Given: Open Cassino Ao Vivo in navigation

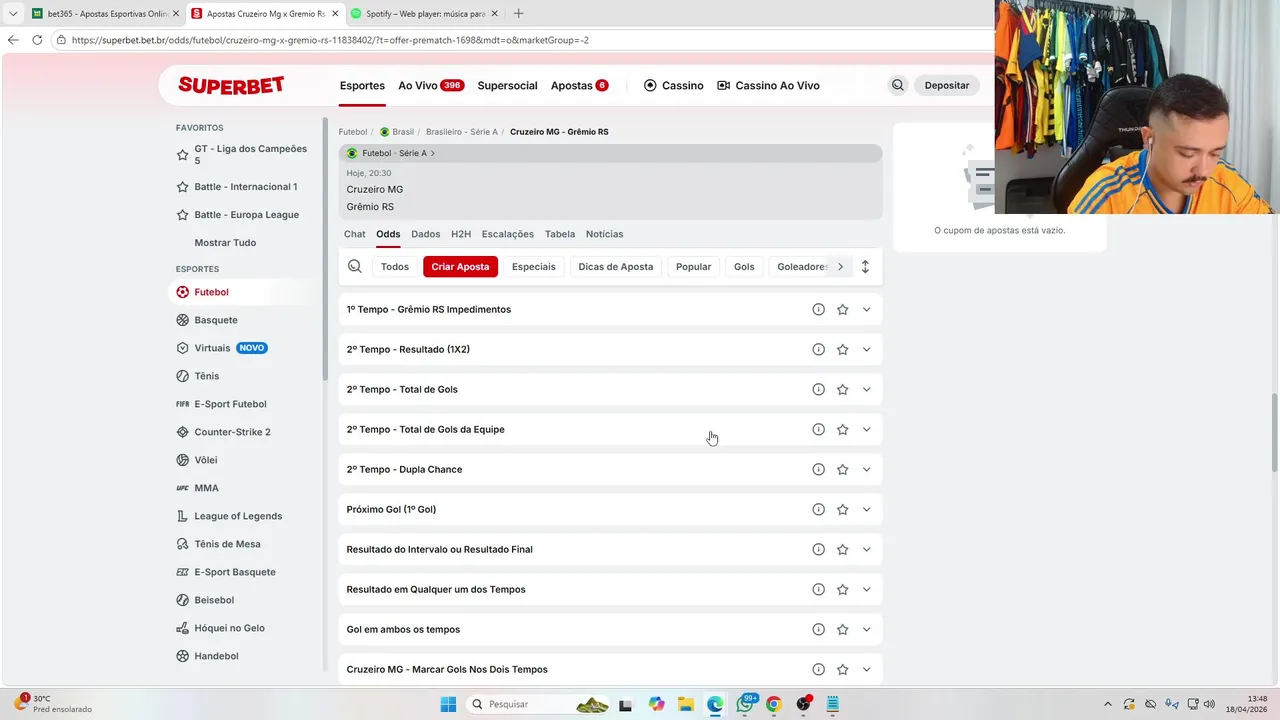Looking at the screenshot, I should pos(768,85).
